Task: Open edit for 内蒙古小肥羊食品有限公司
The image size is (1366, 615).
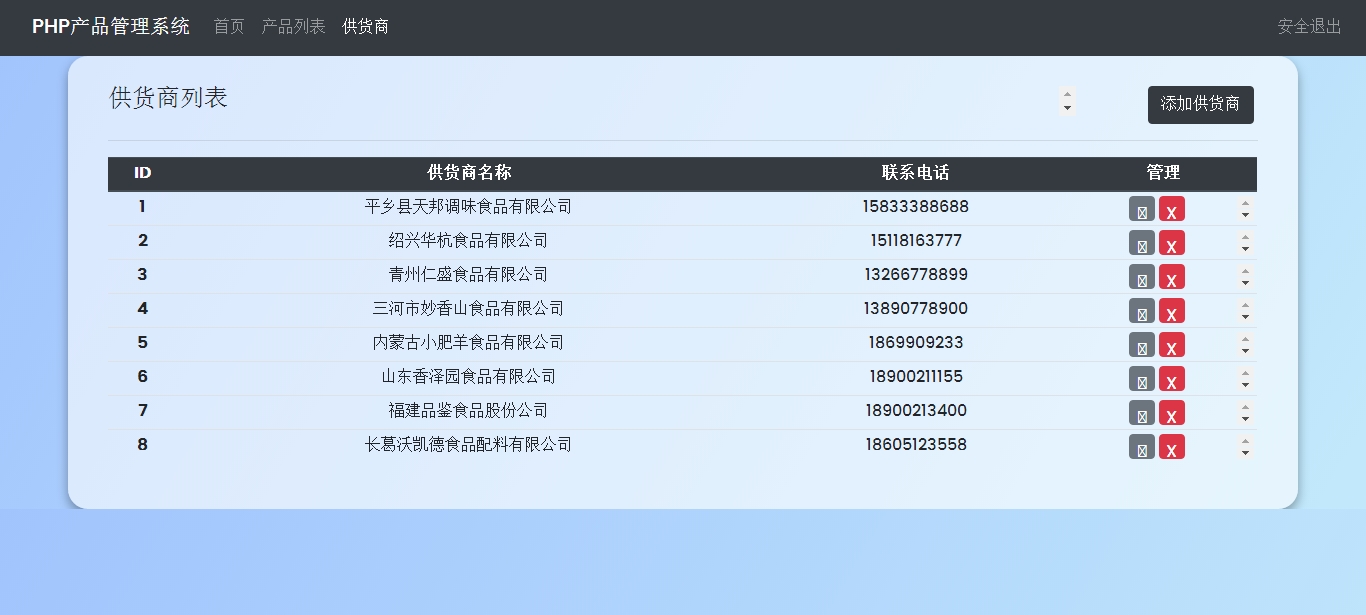Action: pos(1141,345)
